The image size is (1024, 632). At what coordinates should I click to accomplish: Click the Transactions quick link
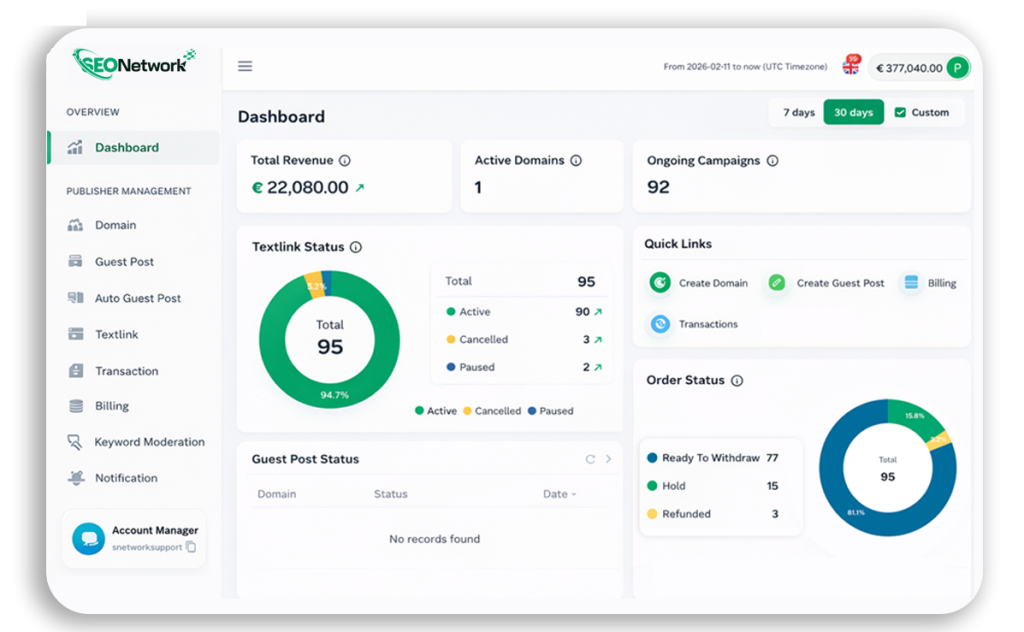(x=659, y=324)
